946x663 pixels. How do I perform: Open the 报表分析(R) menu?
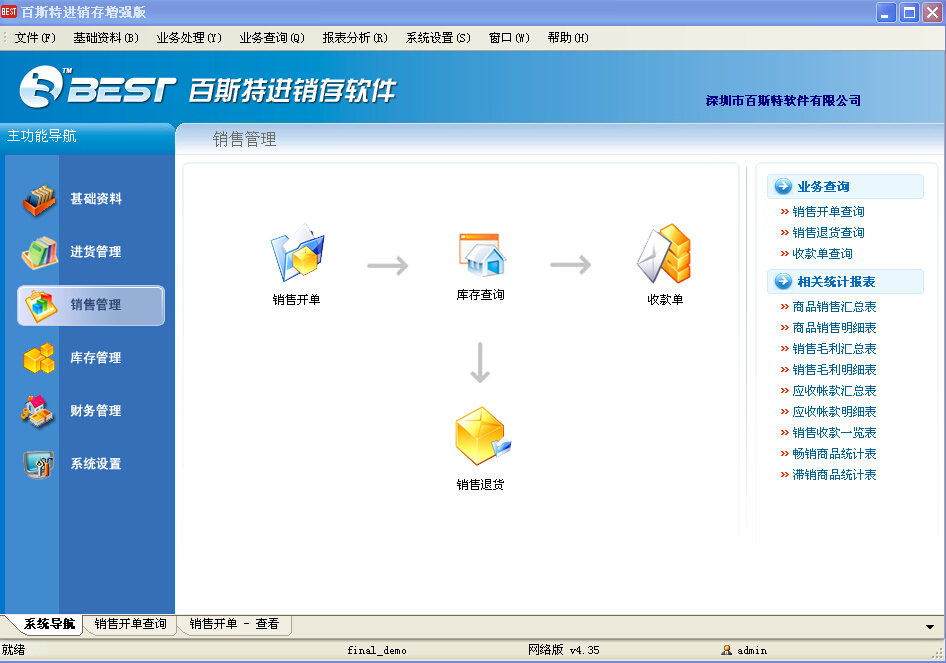click(x=355, y=38)
